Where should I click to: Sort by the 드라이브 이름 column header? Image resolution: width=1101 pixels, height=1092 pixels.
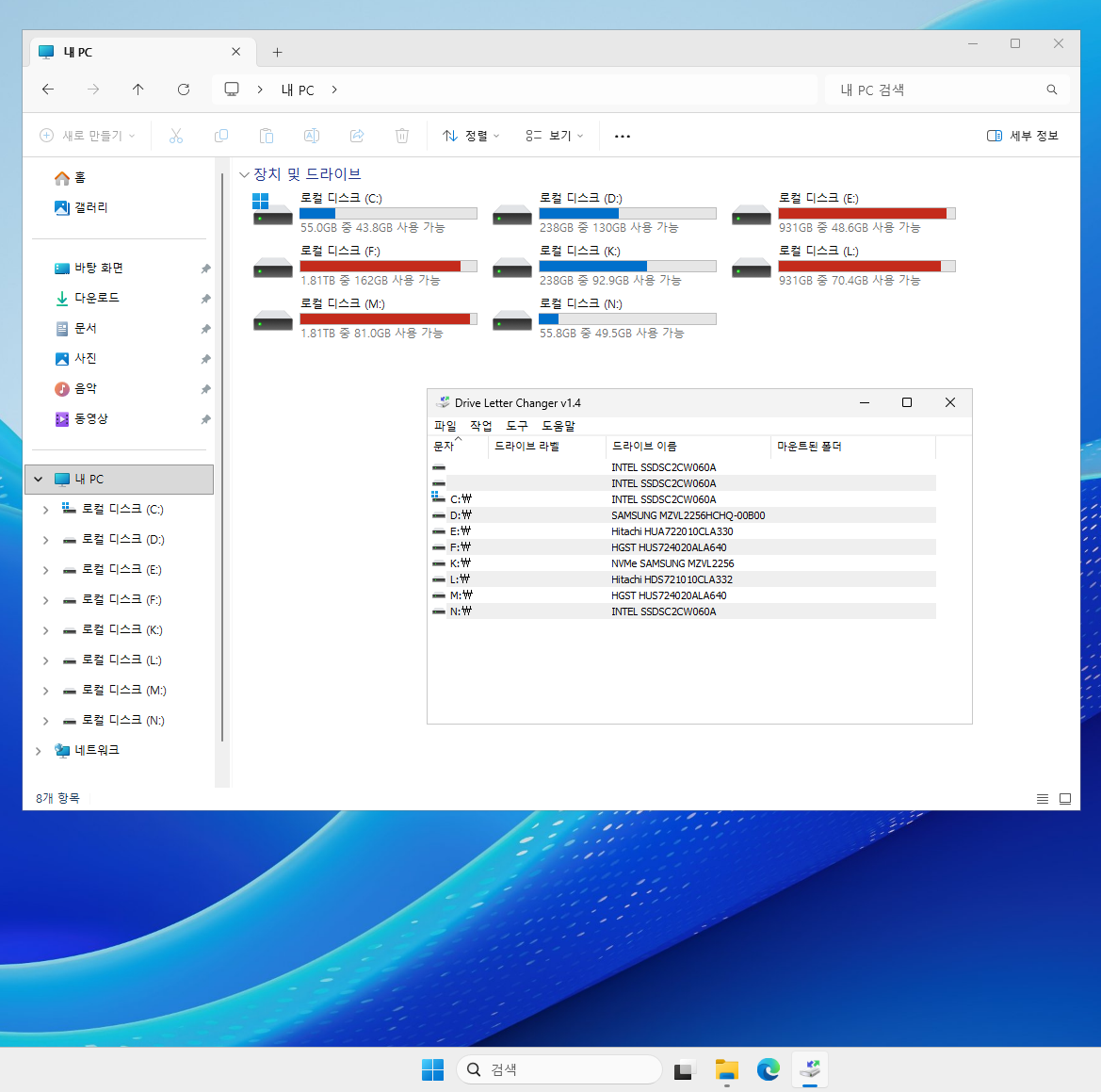688,447
